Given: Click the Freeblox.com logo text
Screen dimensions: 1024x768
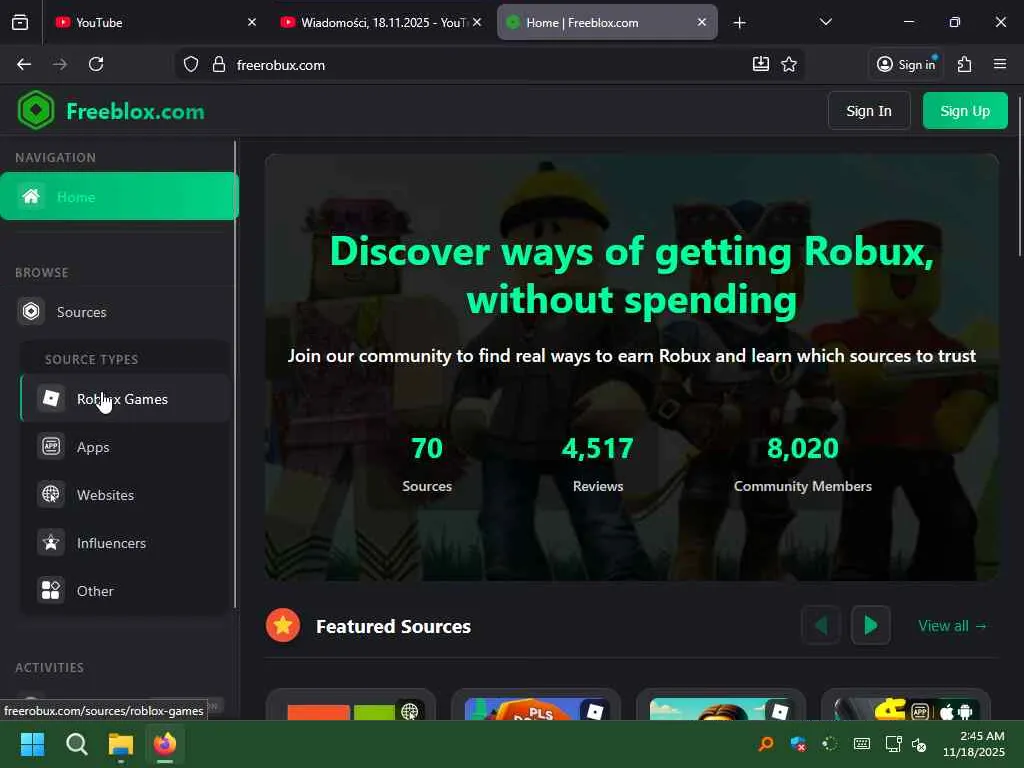Looking at the screenshot, I should (135, 111).
